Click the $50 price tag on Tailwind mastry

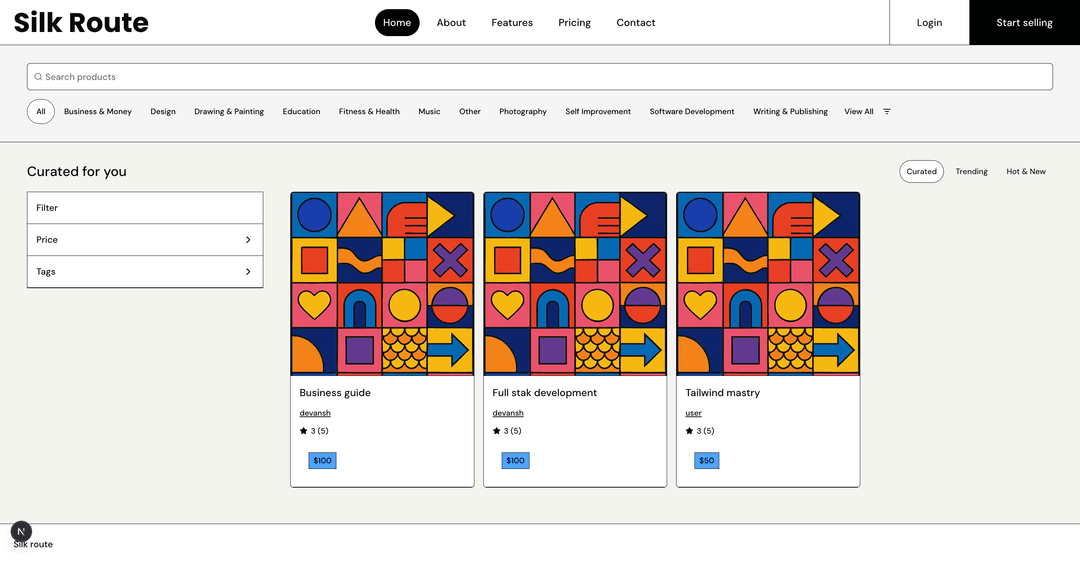point(707,461)
